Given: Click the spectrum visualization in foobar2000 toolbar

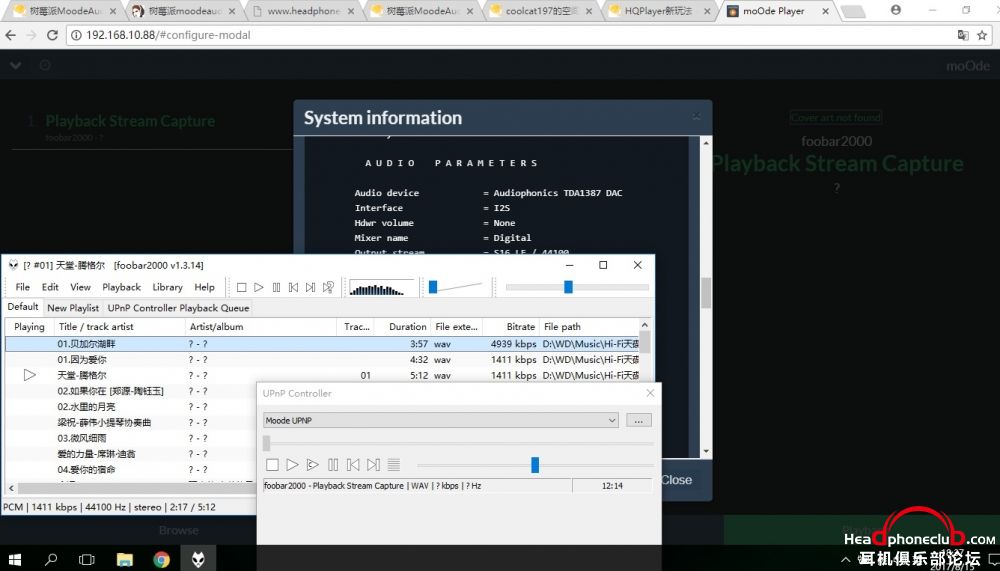Looking at the screenshot, I should [x=381, y=288].
